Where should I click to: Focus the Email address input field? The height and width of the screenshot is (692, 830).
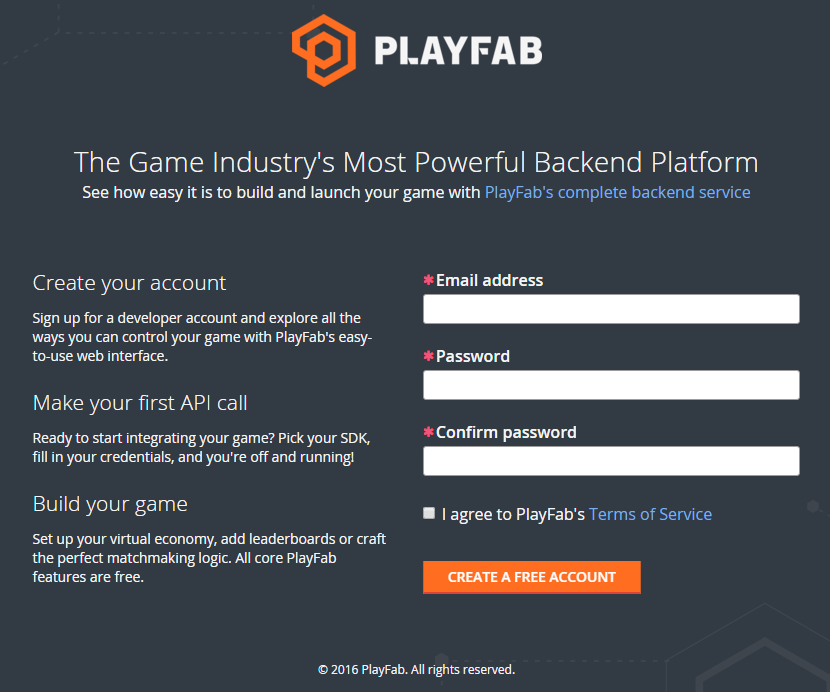(611, 309)
